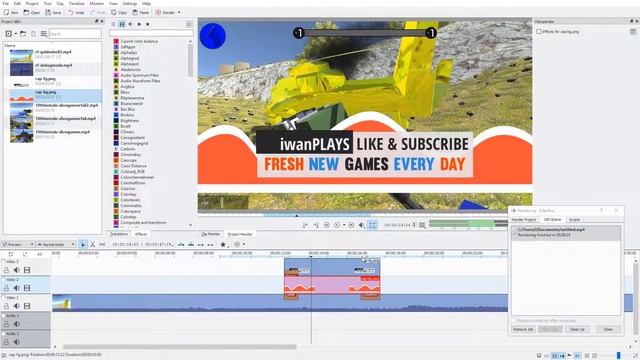Toggle the Effects for cap-bg.png checkbox

(x=539, y=31)
